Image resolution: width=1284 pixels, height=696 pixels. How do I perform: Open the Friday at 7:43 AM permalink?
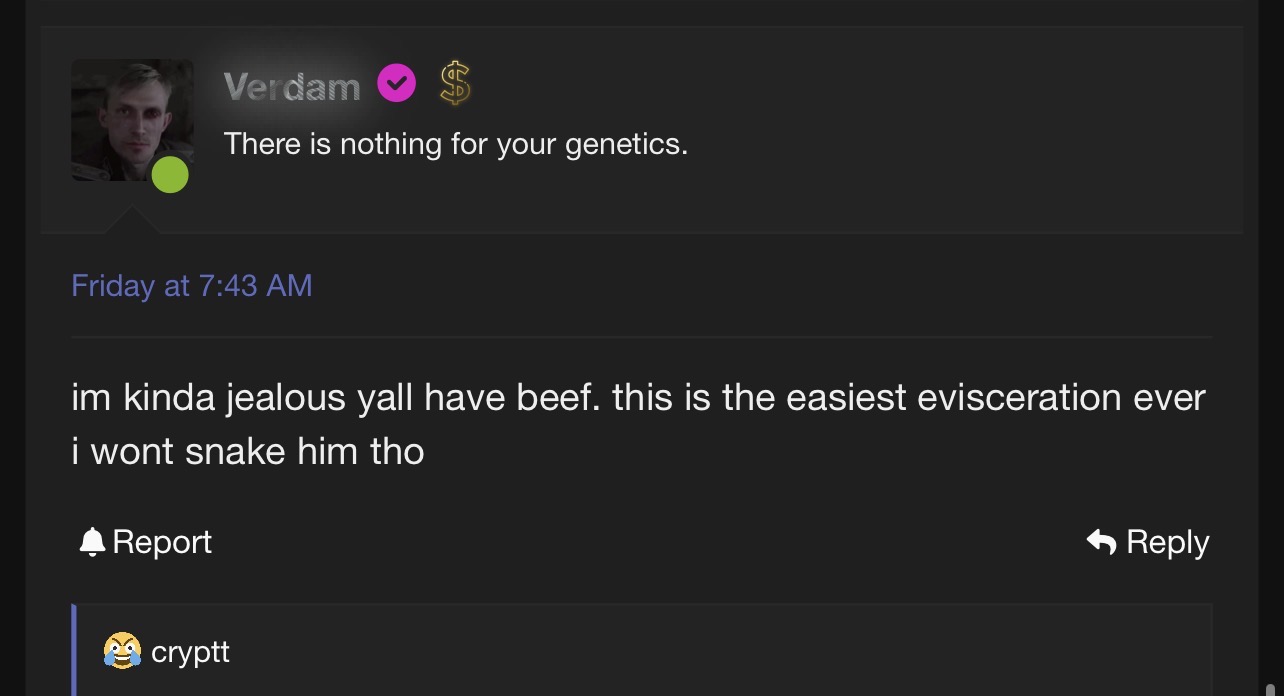click(192, 286)
